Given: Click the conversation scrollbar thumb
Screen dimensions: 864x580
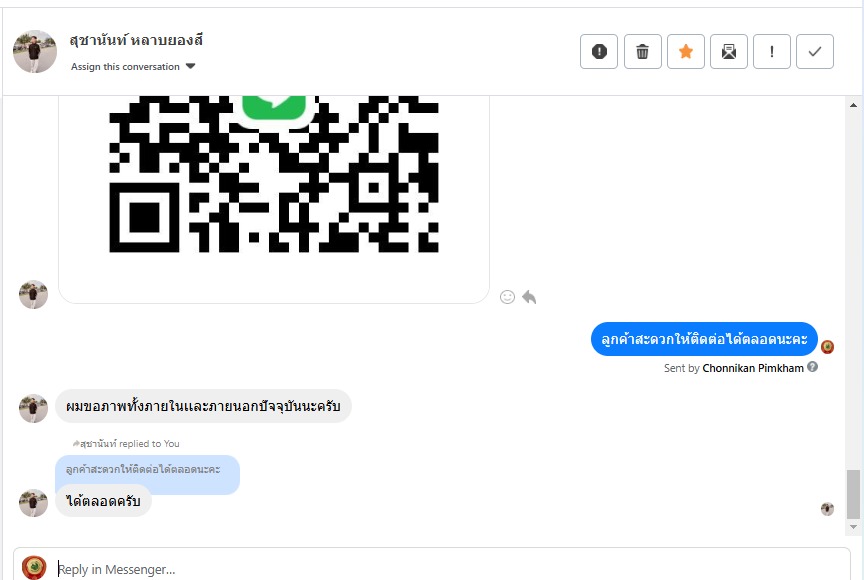Looking at the screenshot, I should 853,494.
